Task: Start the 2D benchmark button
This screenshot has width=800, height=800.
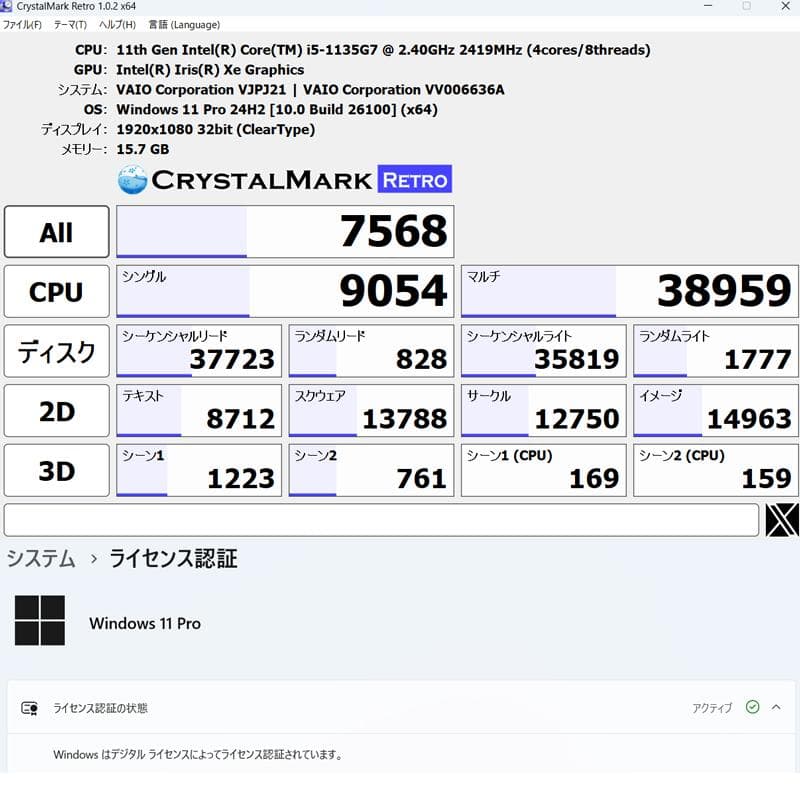Action: click(57, 411)
